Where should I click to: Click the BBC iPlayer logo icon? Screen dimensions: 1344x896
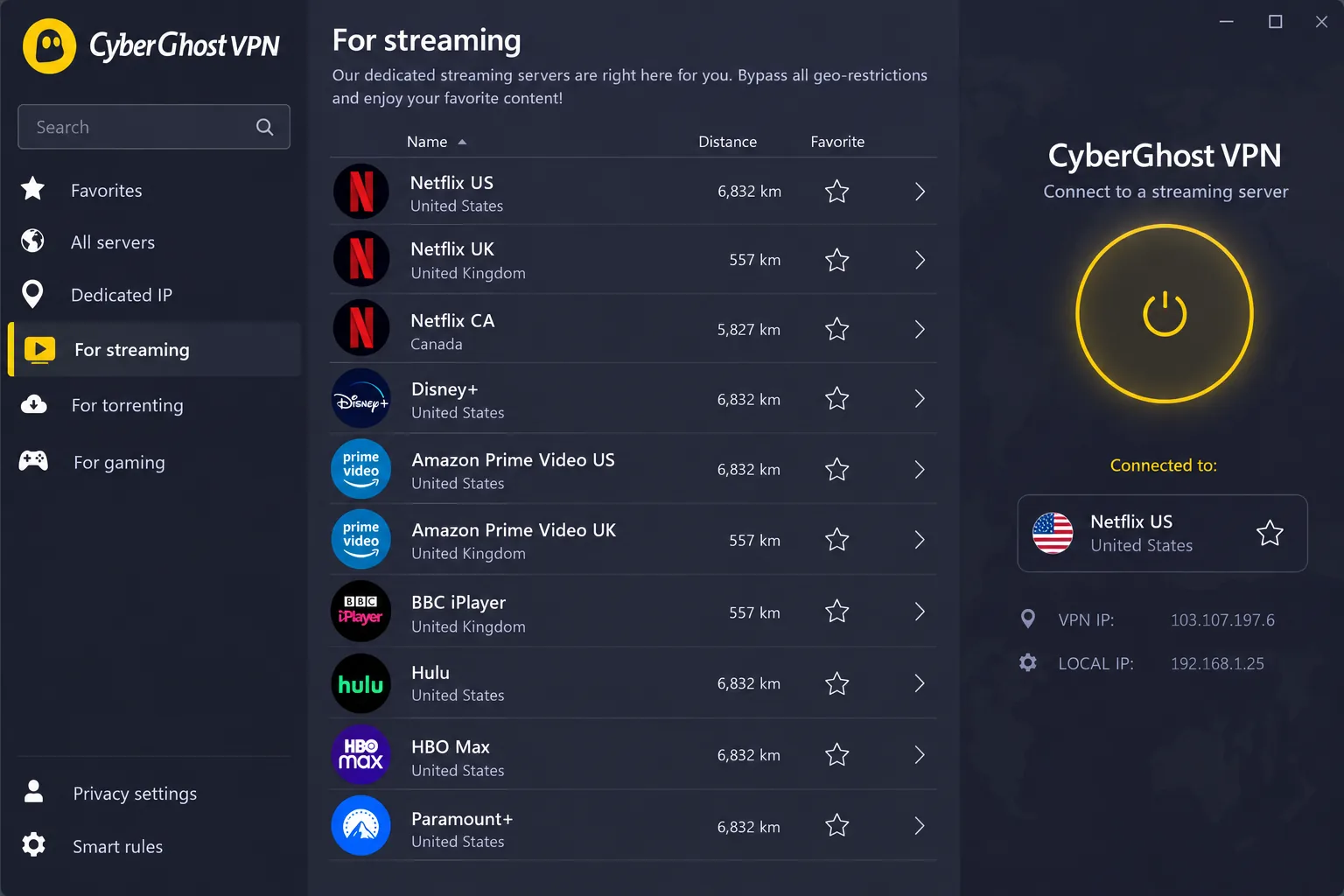(x=361, y=611)
